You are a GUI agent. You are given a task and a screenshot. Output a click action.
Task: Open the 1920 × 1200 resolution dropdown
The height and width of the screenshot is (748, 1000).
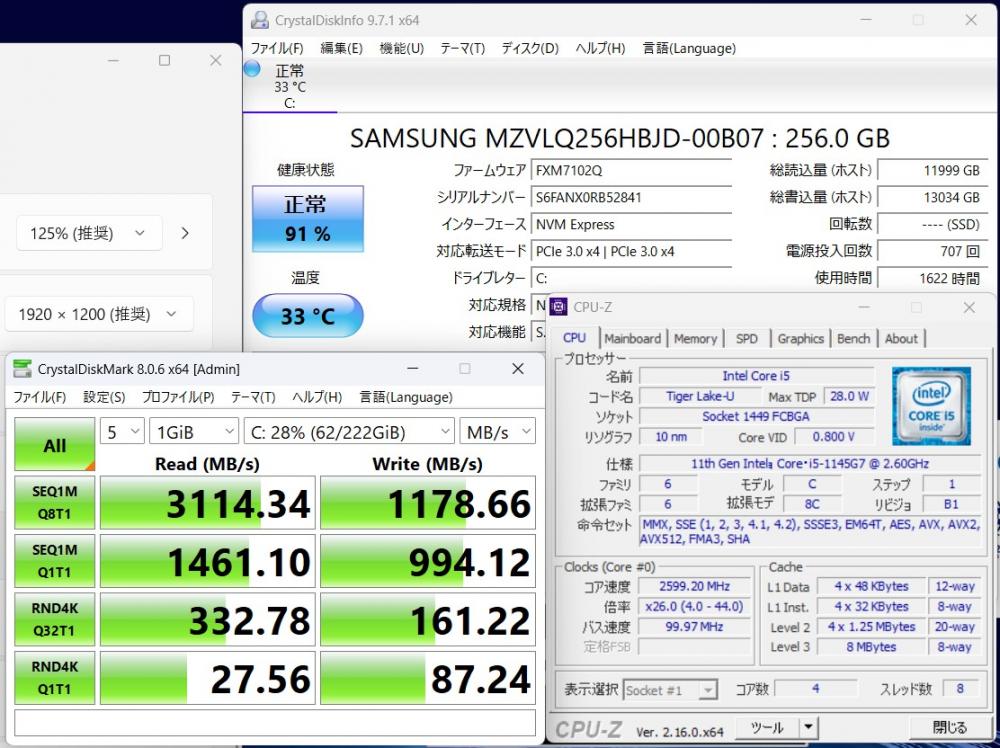[96, 314]
